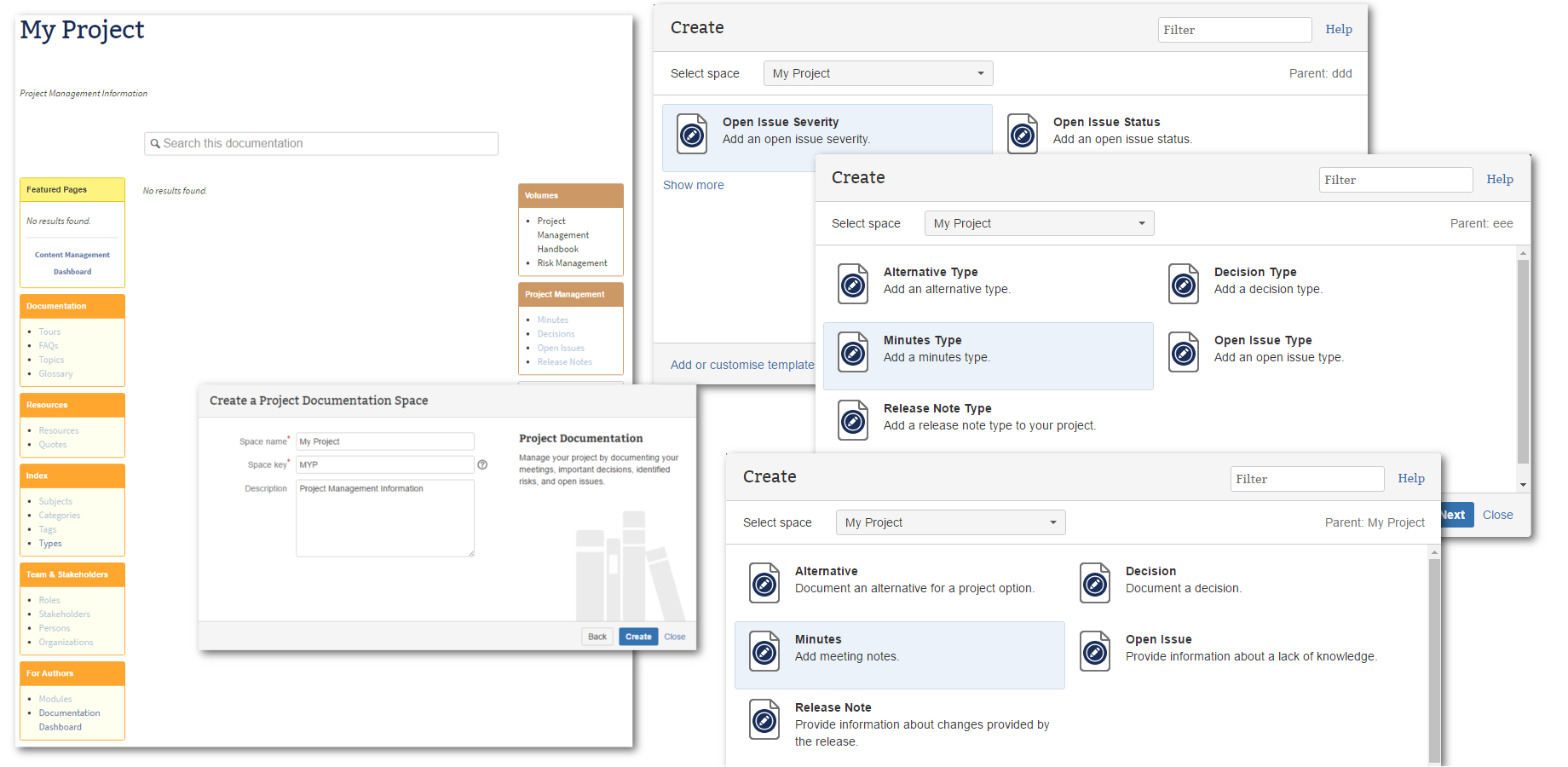Select the Alternative title in My Project dialog

pyautogui.click(x=826, y=571)
